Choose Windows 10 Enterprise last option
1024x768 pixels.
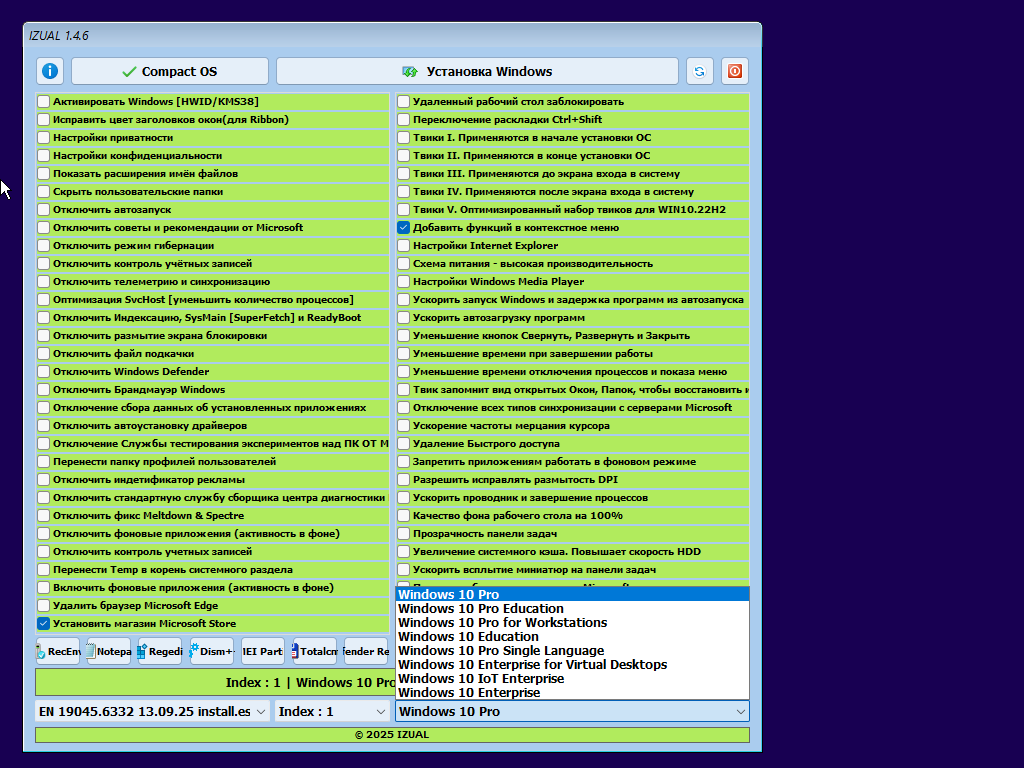[572, 693]
